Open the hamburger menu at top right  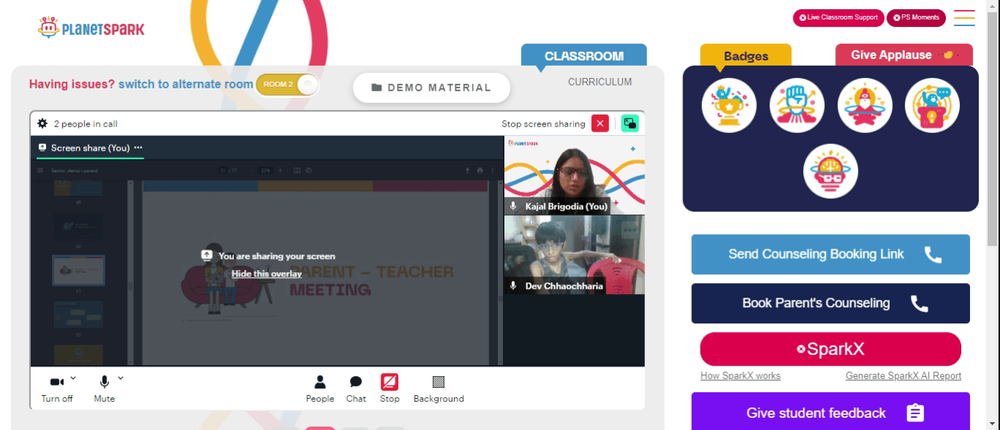pyautogui.click(x=964, y=18)
